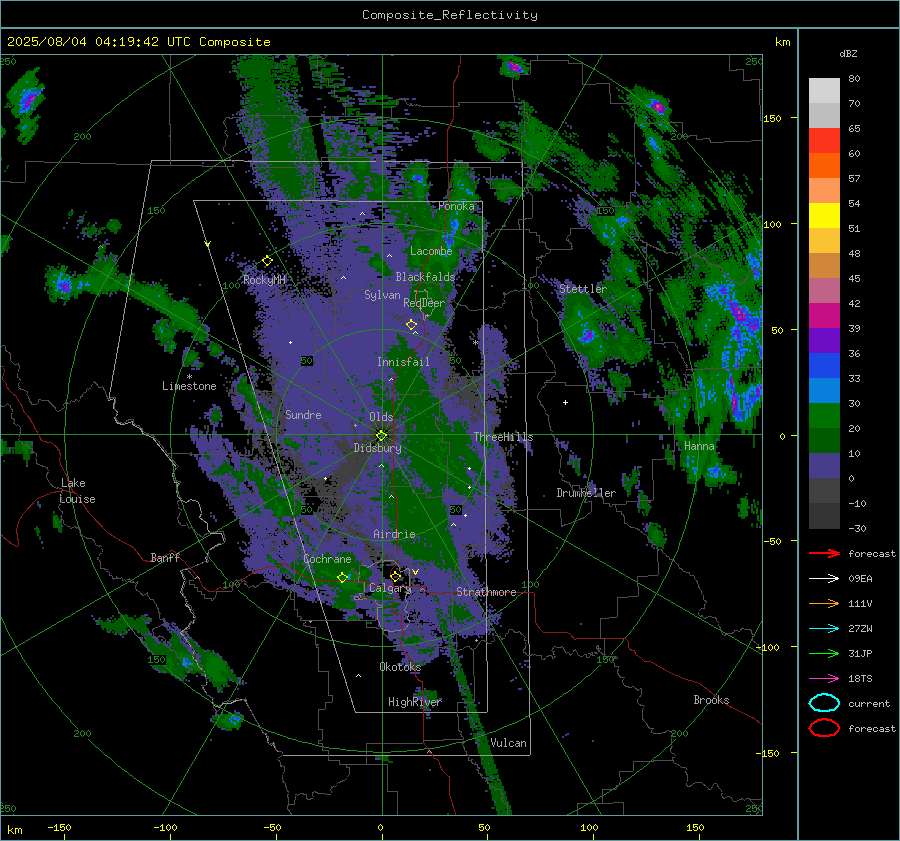Click the HighRiver city label
The image size is (900, 841).
(x=414, y=702)
